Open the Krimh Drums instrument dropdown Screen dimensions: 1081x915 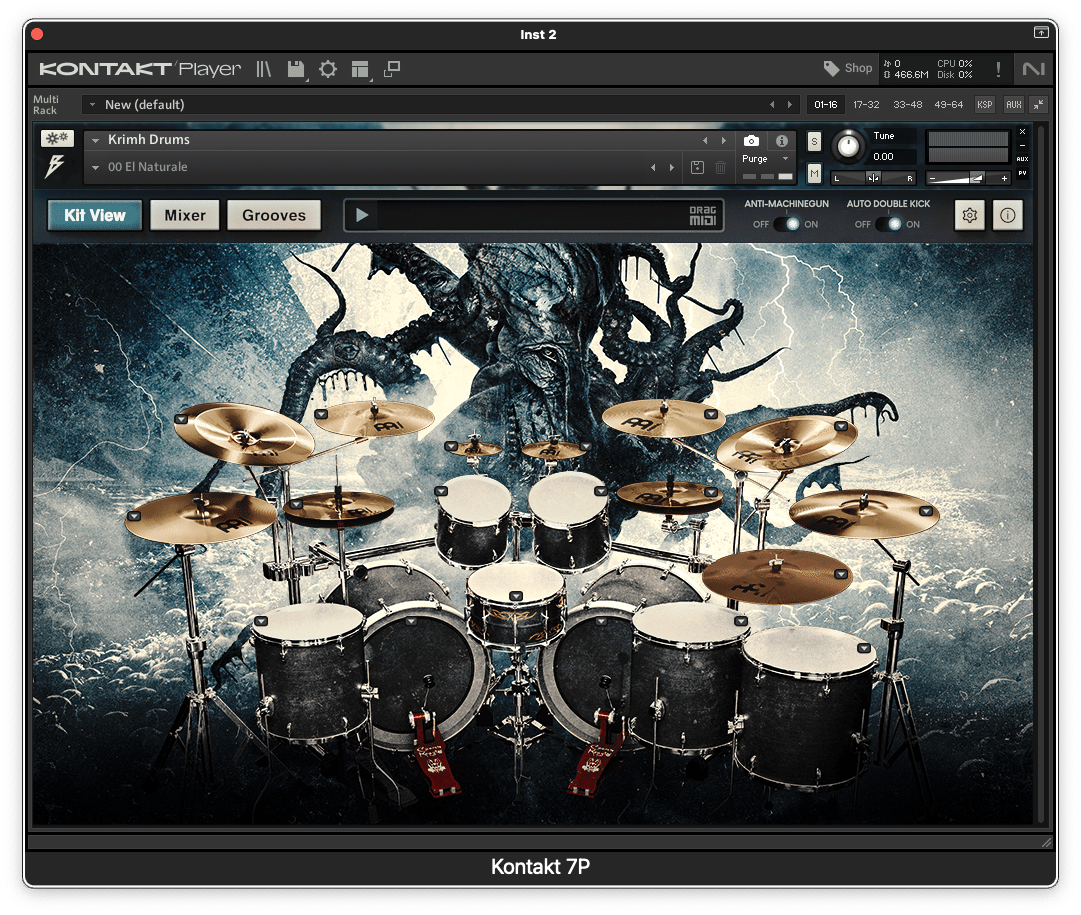[95, 140]
